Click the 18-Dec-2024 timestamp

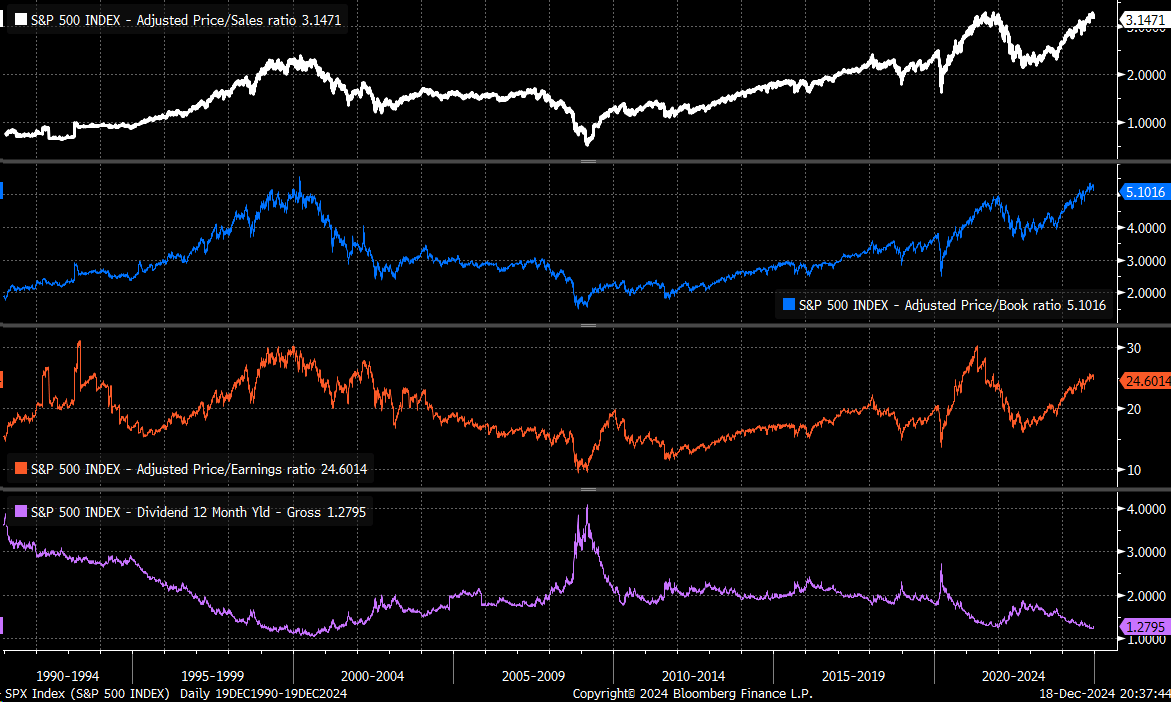click(1078, 691)
